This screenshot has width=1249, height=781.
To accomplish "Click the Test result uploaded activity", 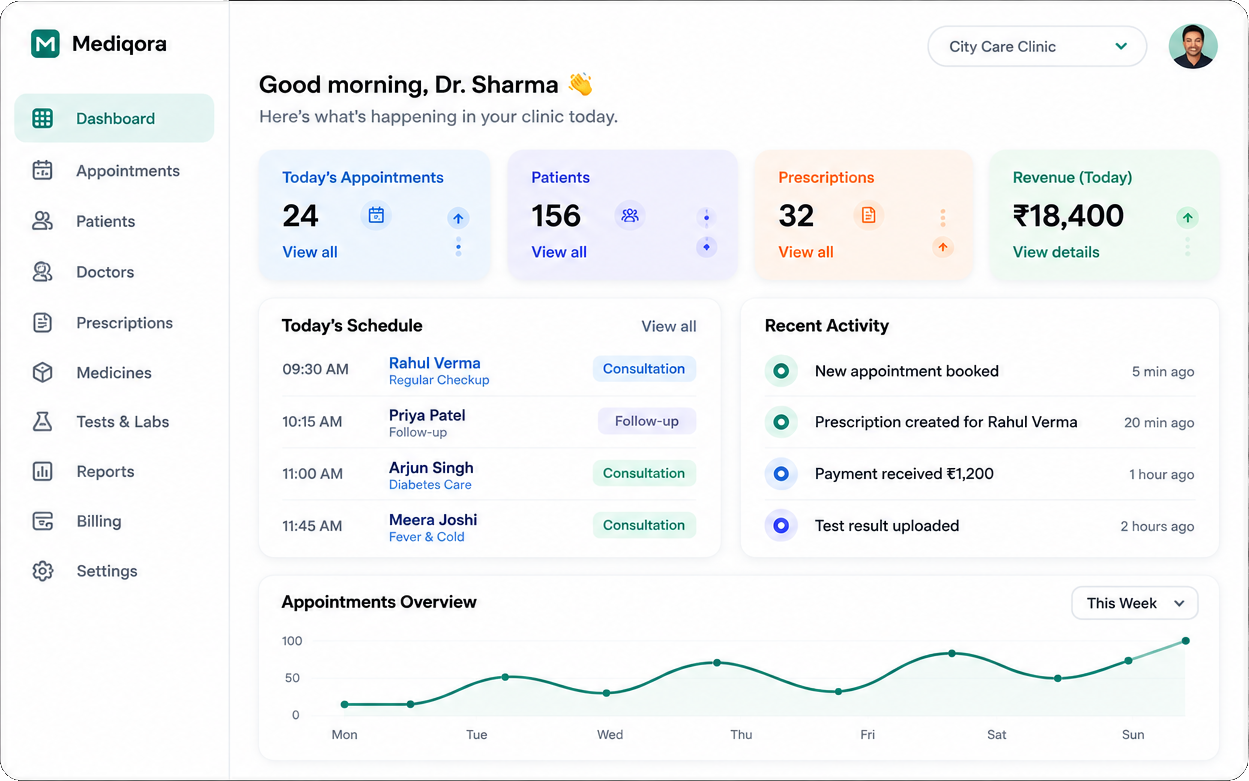I will click(979, 526).
